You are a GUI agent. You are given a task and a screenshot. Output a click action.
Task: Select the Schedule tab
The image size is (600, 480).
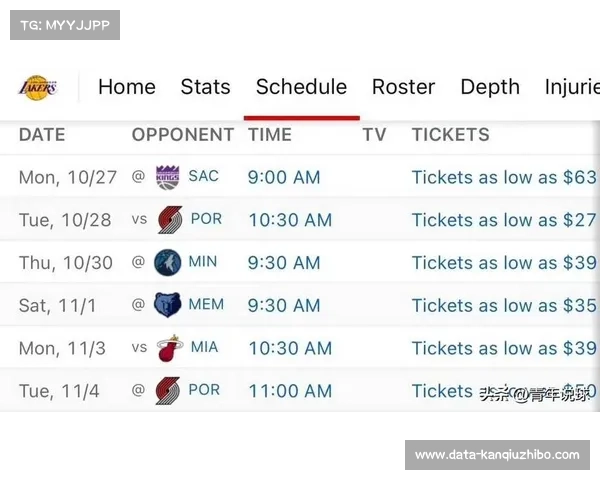[301, 87]
